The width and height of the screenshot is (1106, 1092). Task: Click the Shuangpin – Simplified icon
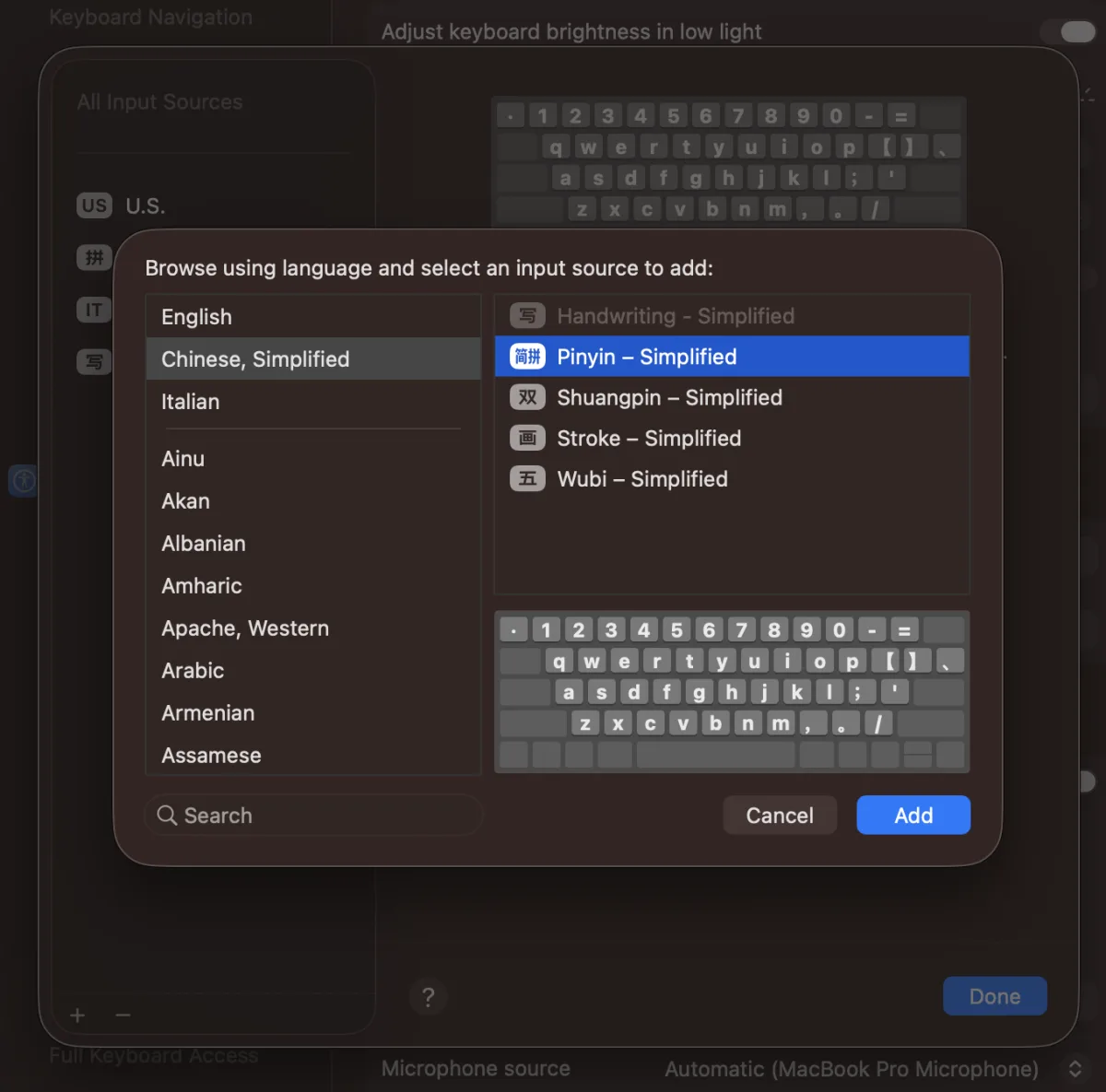point(527,397)
